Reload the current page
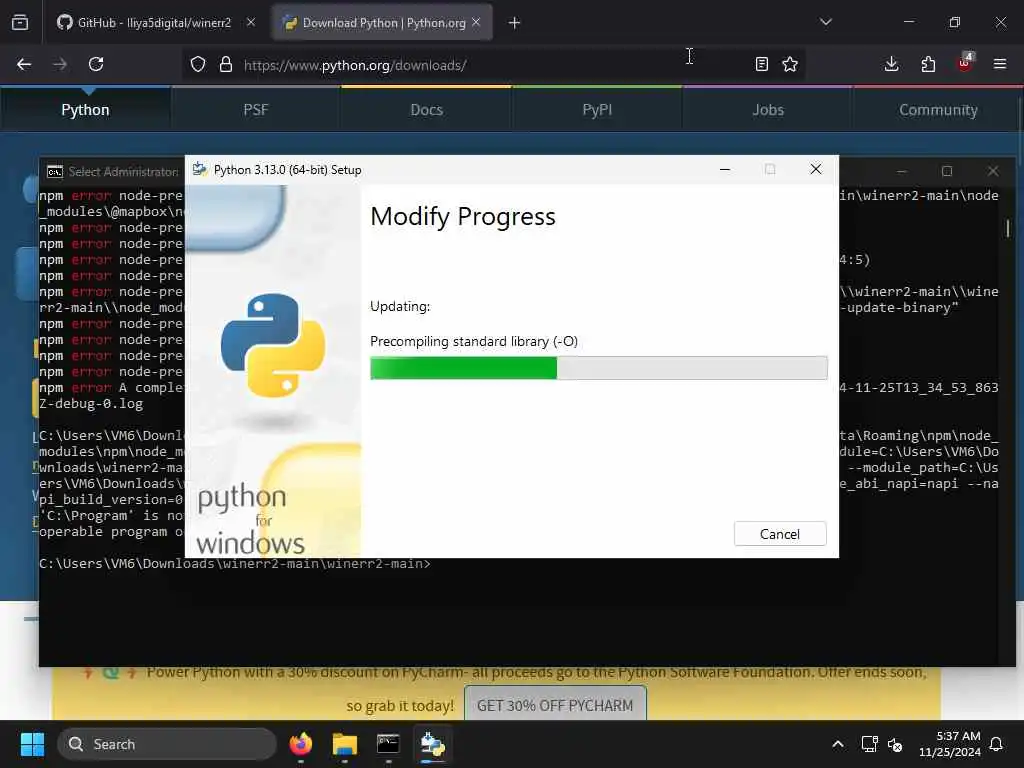The width and height of the screenshot is (1024, 768). [96, 64]
